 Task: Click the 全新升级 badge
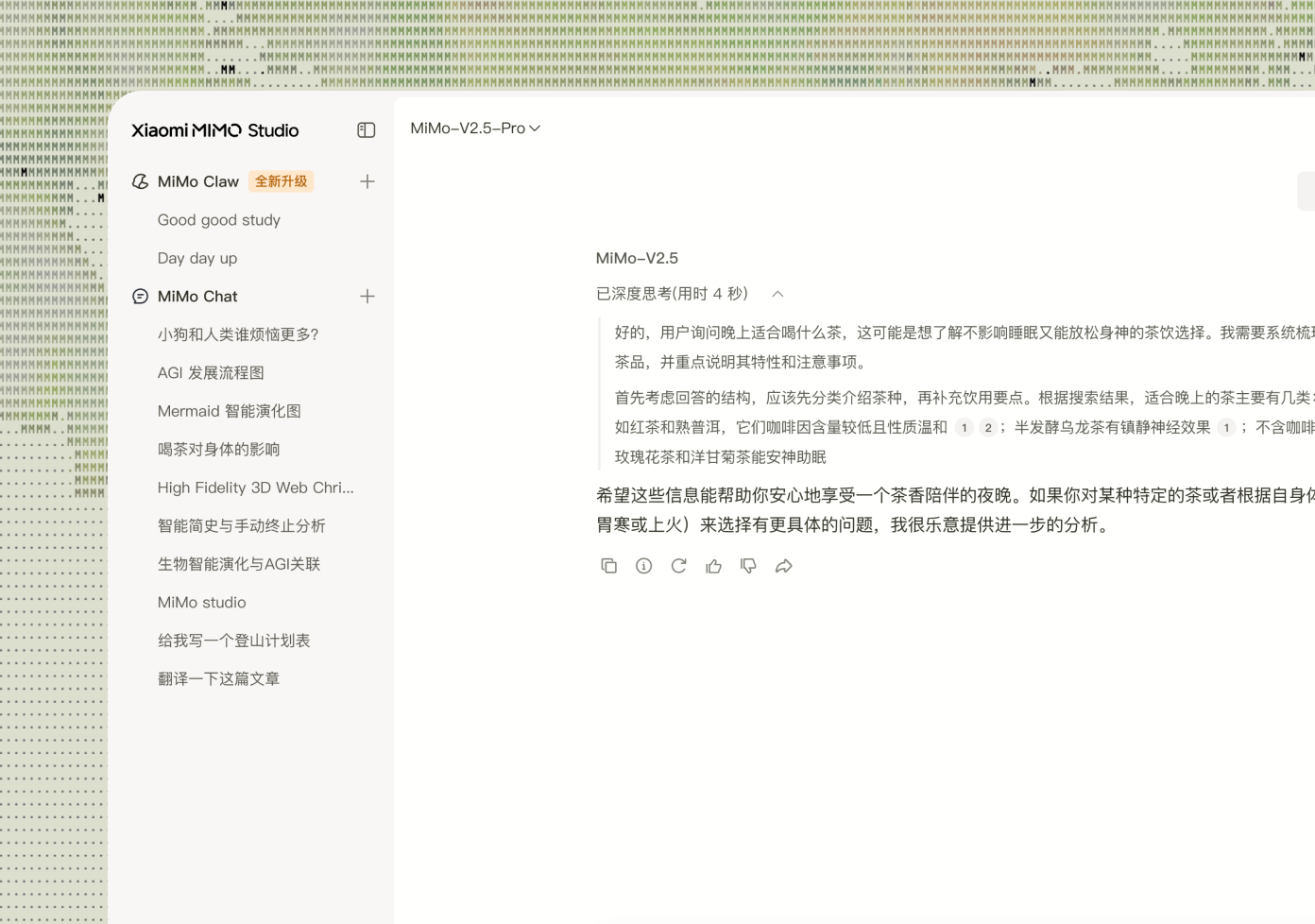(x=281, y=181)
